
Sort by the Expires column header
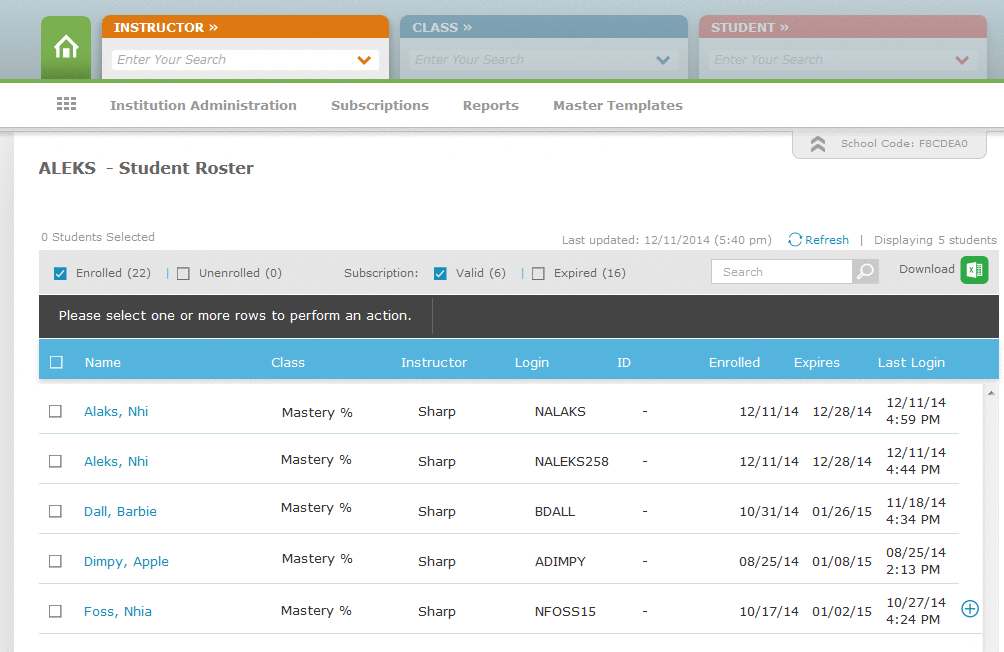pos(816,363)
